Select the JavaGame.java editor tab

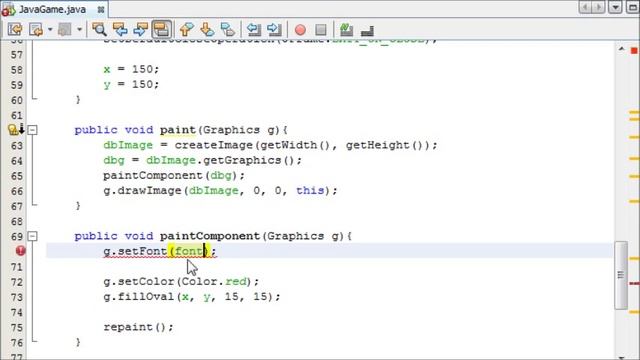[x=52, y=9]
